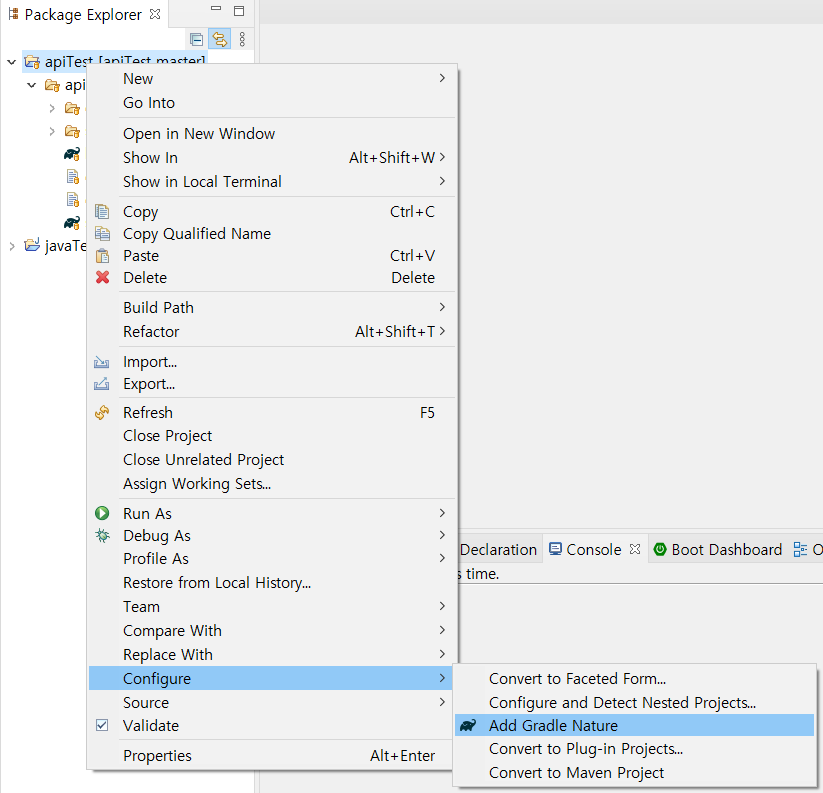Click the Export icon in the context menu
The image size is (823, 793).
click(101, 384)
